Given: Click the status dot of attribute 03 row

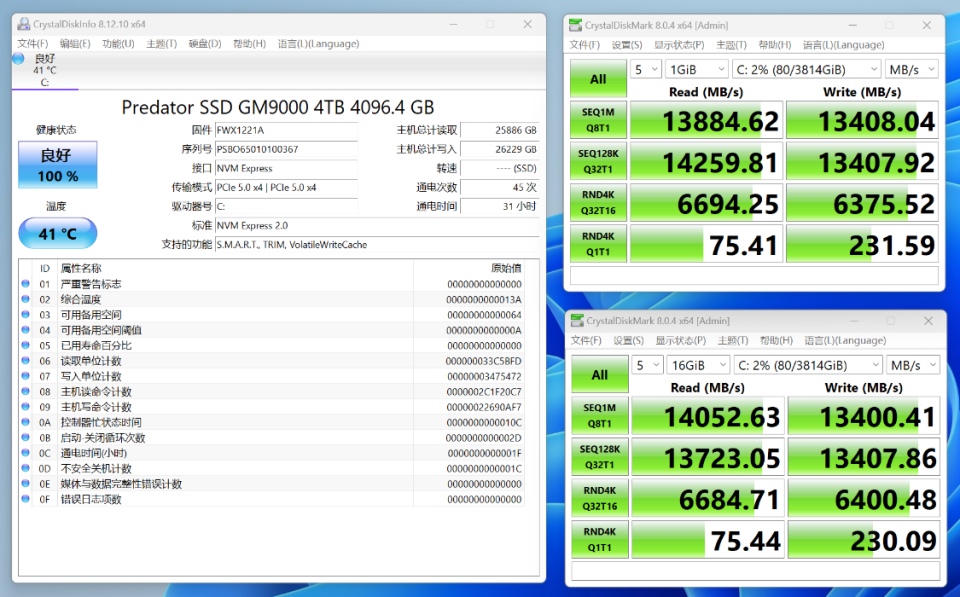Looking at the screenshot, I should pos(26,315).
